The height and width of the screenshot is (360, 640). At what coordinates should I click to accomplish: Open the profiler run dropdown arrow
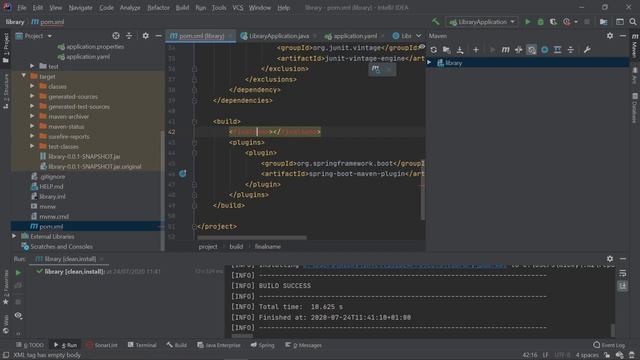click(576, 22)
